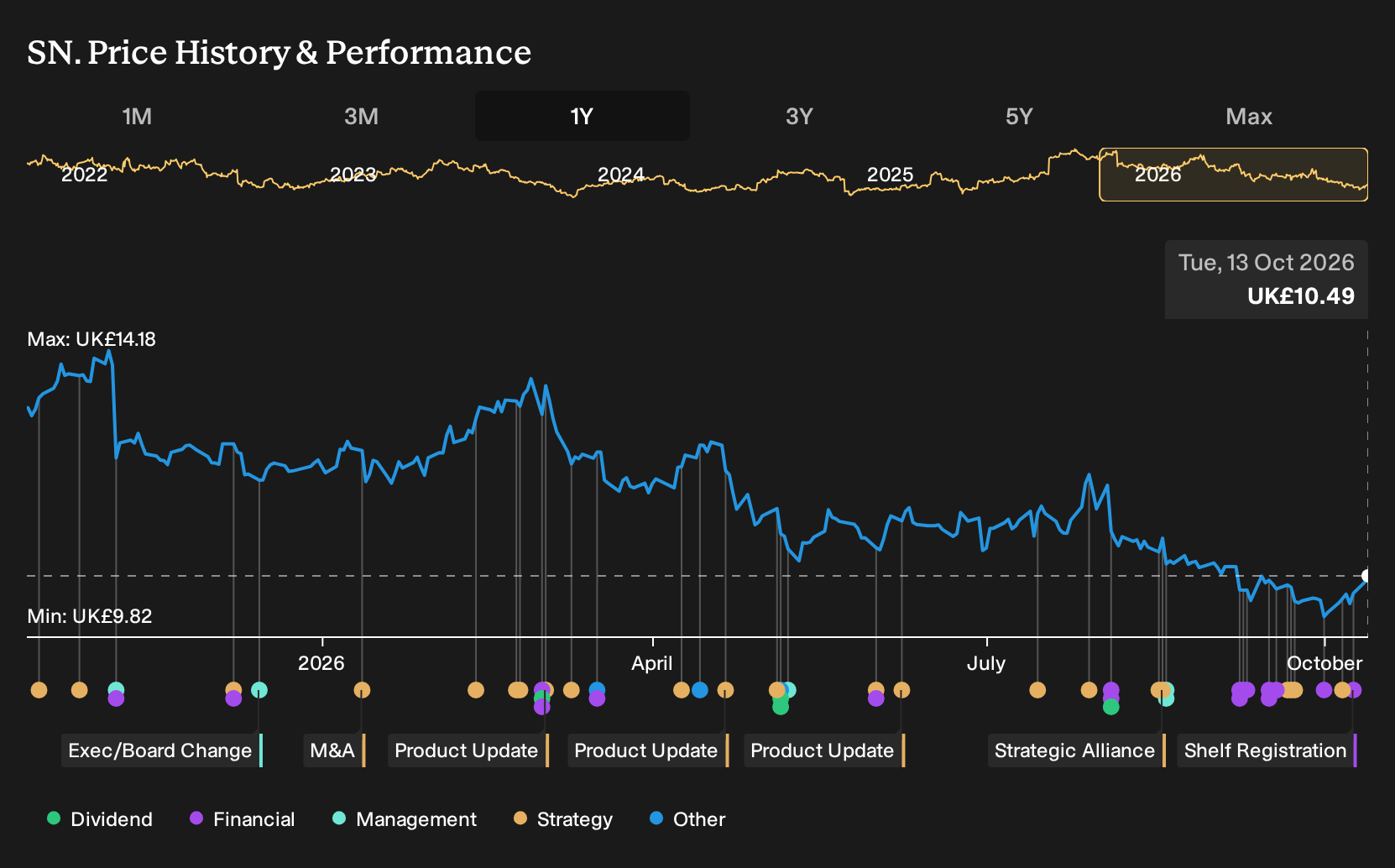Click the leftmost Strategy event dot

[x=39, y=690]
